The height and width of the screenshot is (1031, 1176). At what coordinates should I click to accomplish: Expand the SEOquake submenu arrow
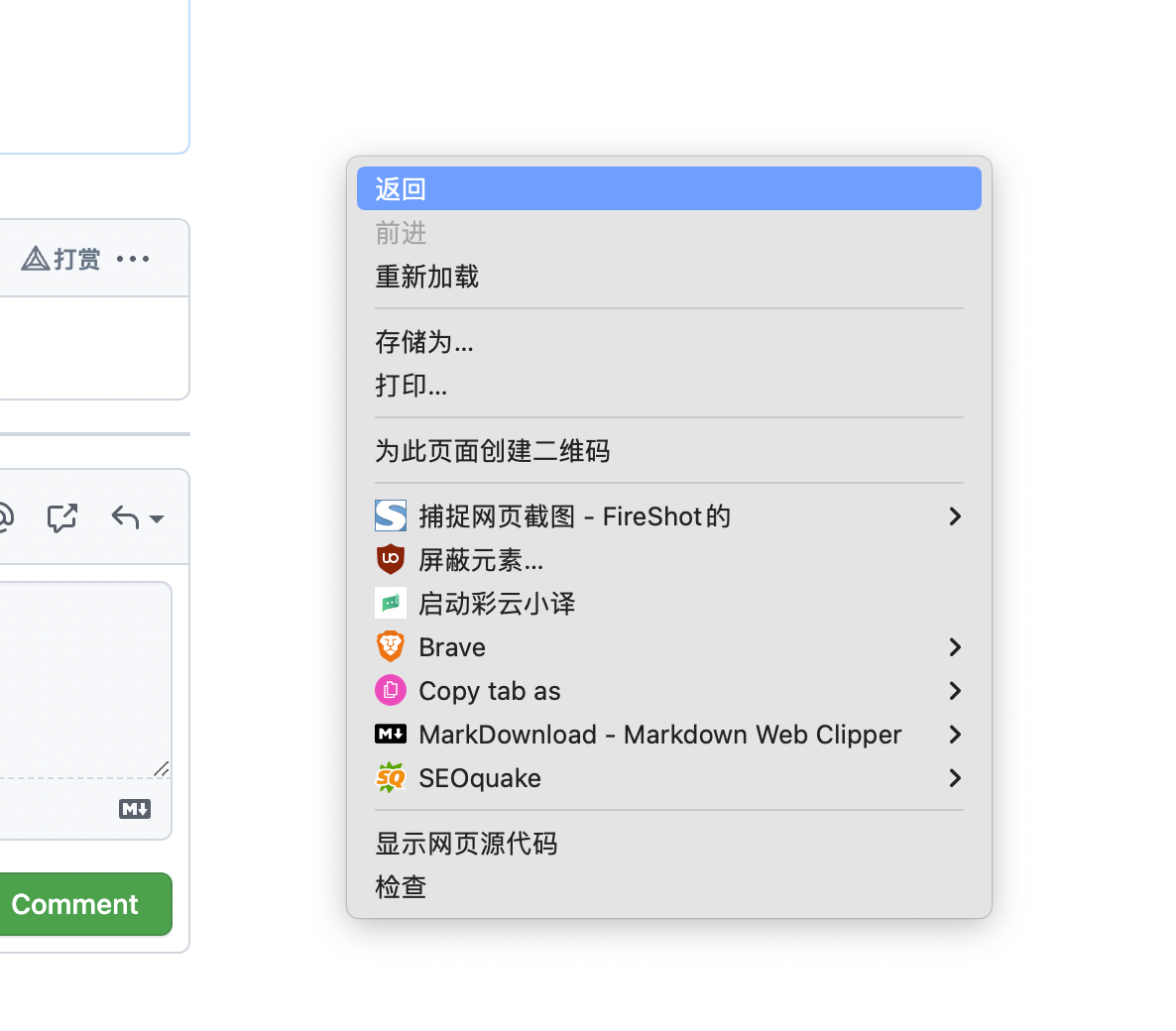955,778
